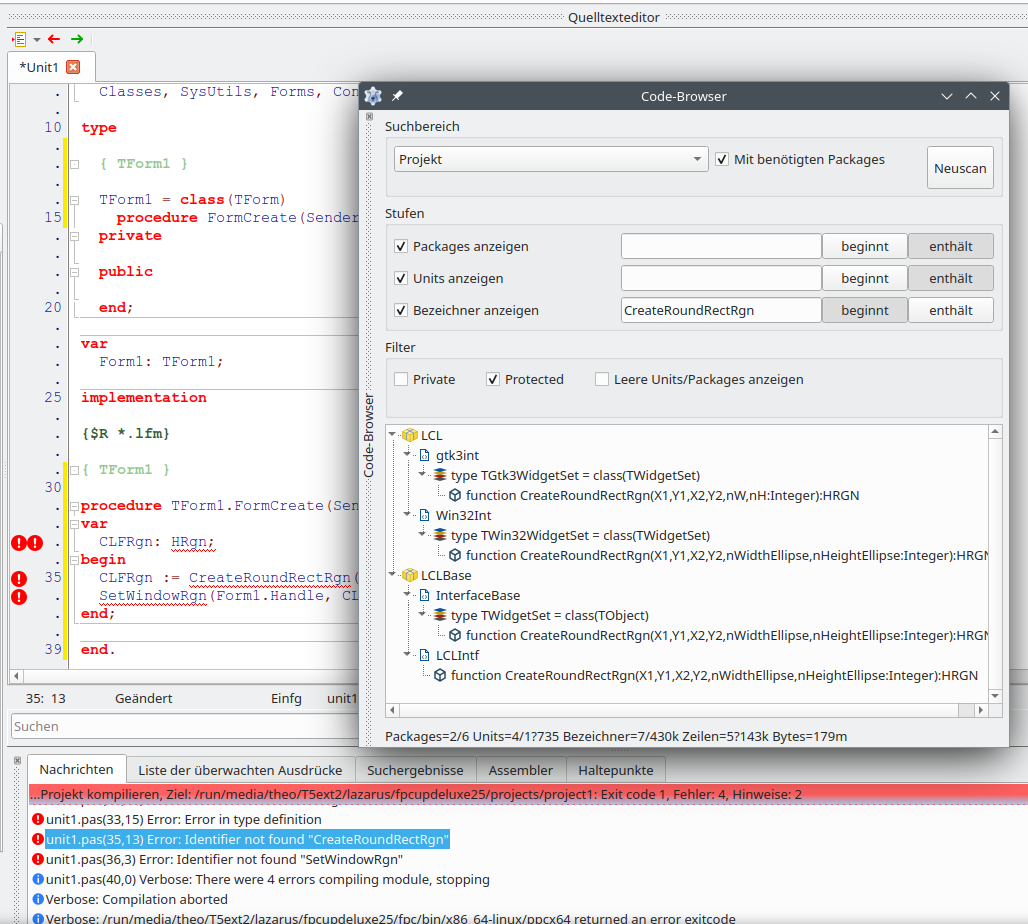Click the green jump forward arrow
This screenshot has width=1028, height=924.
click(77, 39)
